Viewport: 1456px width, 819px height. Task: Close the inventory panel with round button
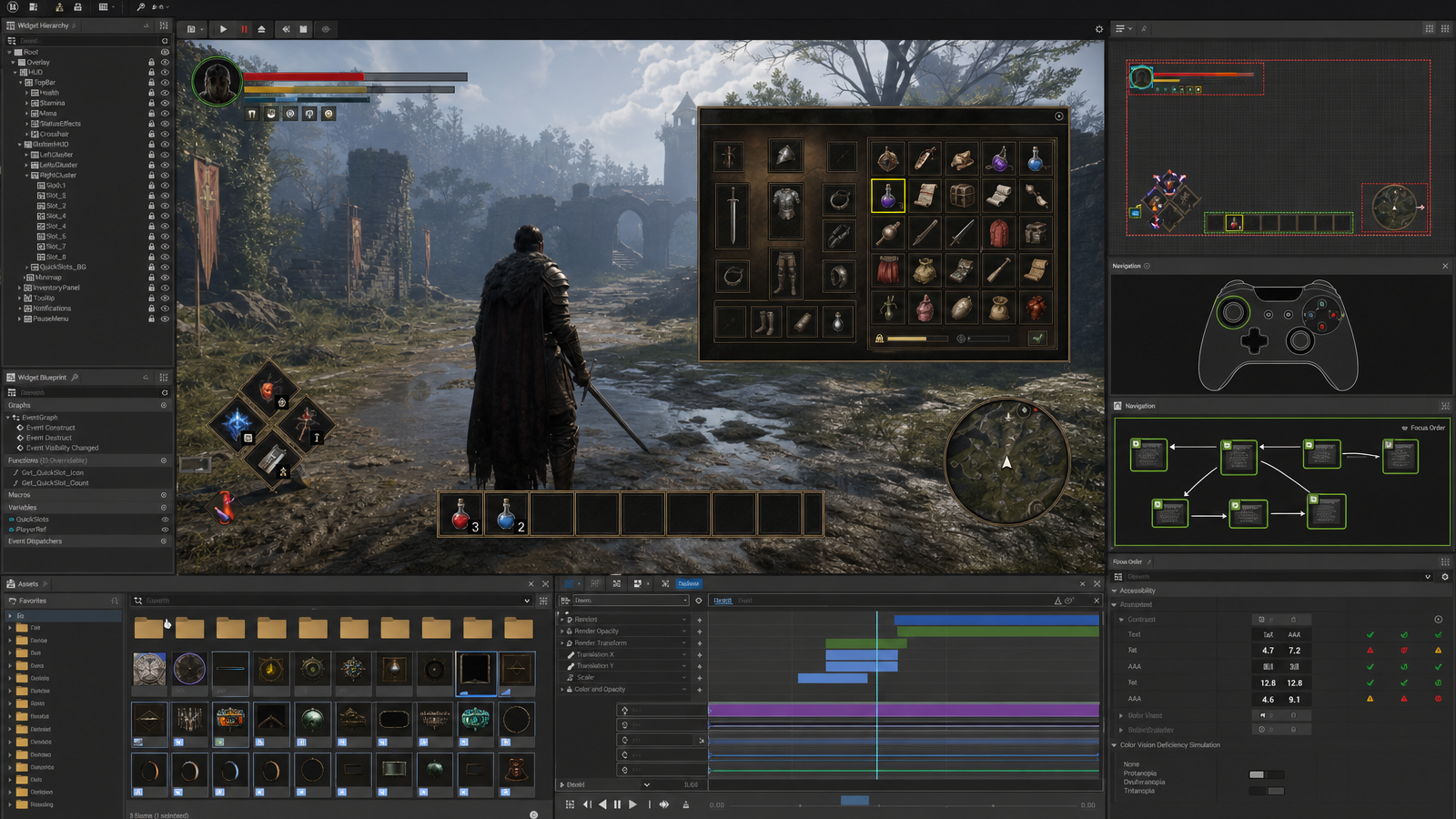point(1058,116)
